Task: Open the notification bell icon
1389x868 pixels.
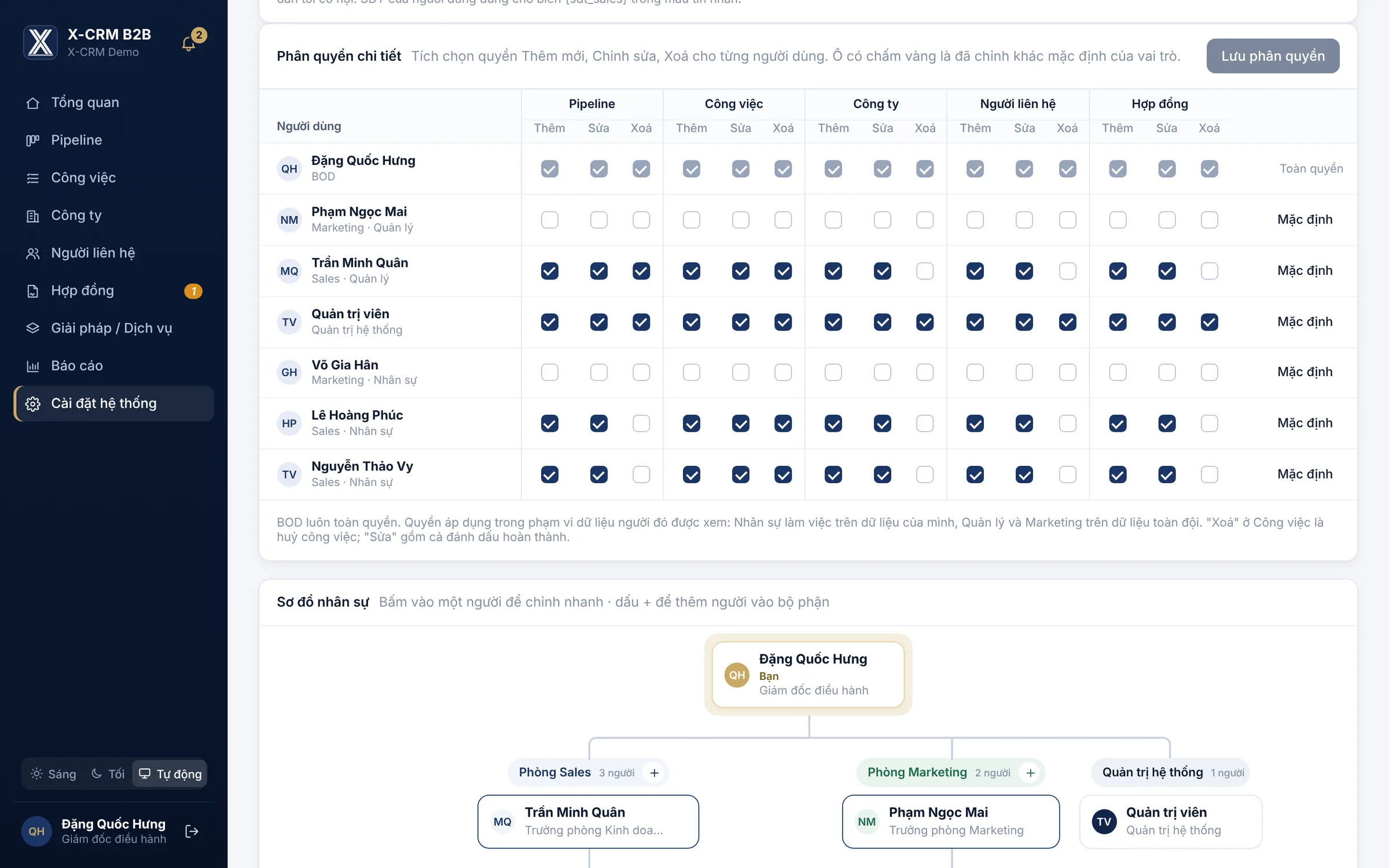Action: click(x=189, y=44)
